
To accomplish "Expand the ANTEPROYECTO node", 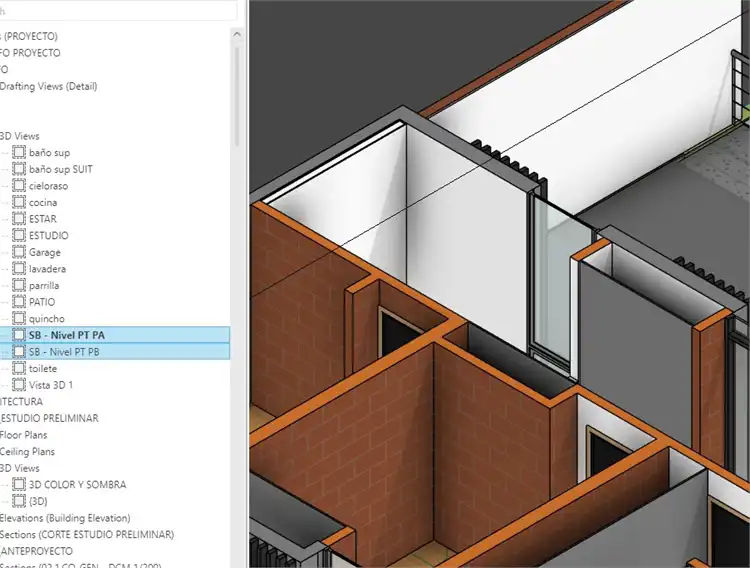I will 36,551.
